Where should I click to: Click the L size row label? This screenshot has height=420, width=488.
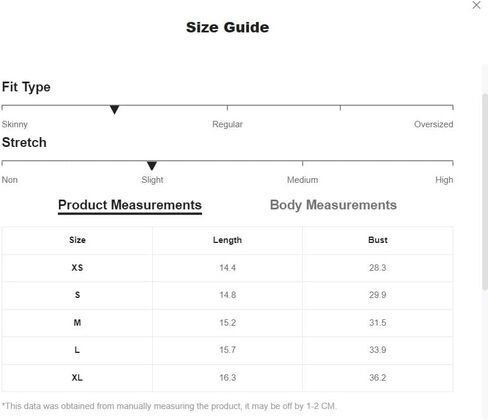pos(77,350)
